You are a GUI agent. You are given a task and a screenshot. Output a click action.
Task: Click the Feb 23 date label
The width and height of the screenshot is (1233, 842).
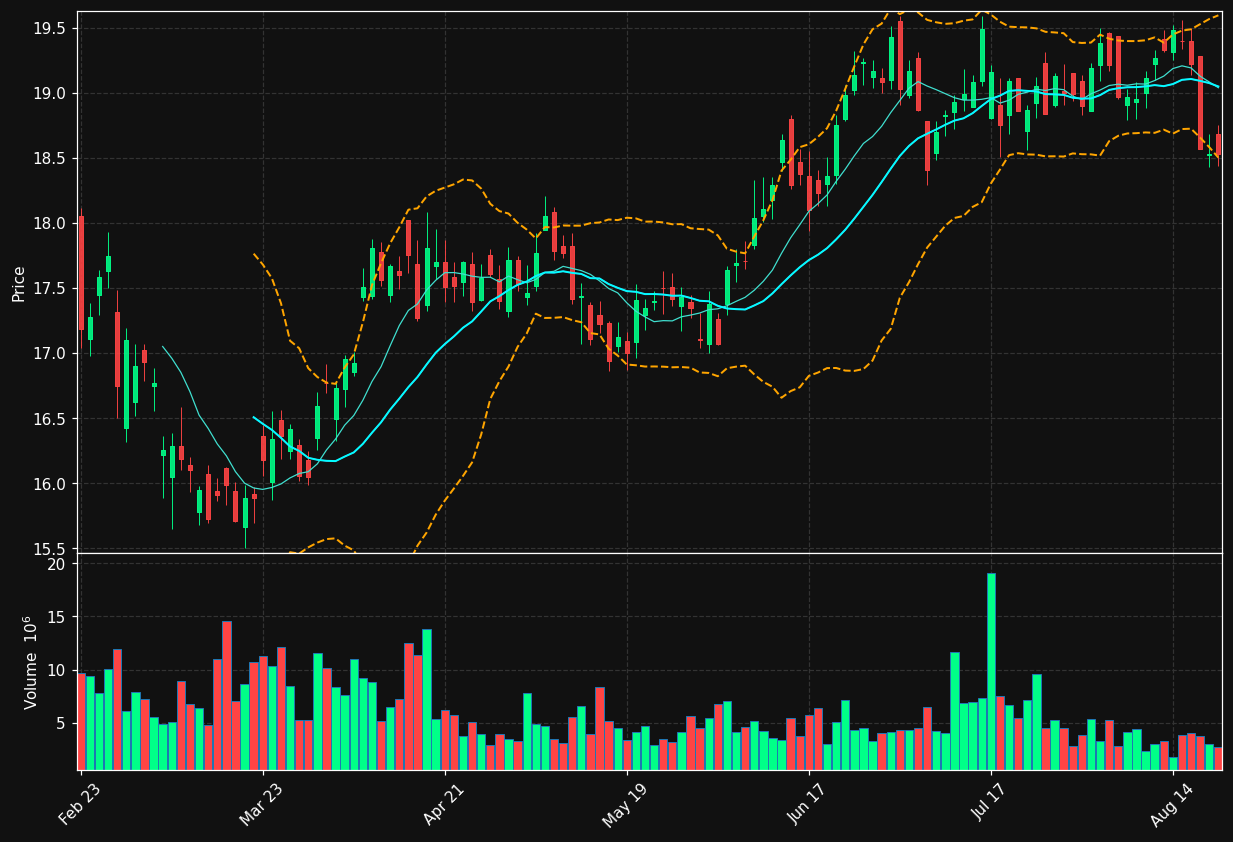click(x=80, y=804)
